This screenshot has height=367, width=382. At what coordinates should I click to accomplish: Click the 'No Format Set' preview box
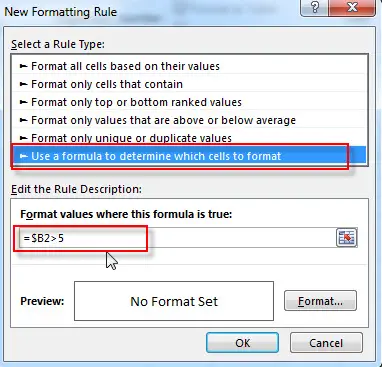[x=174, y=301]
